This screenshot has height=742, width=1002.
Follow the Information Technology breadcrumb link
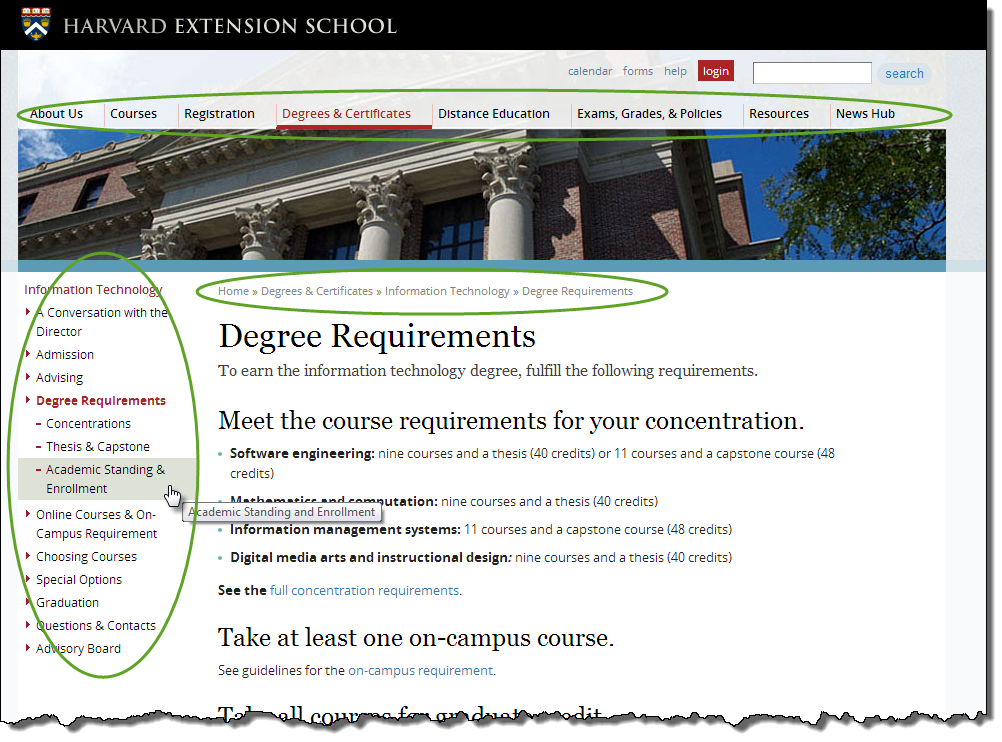tap(447, 291)
